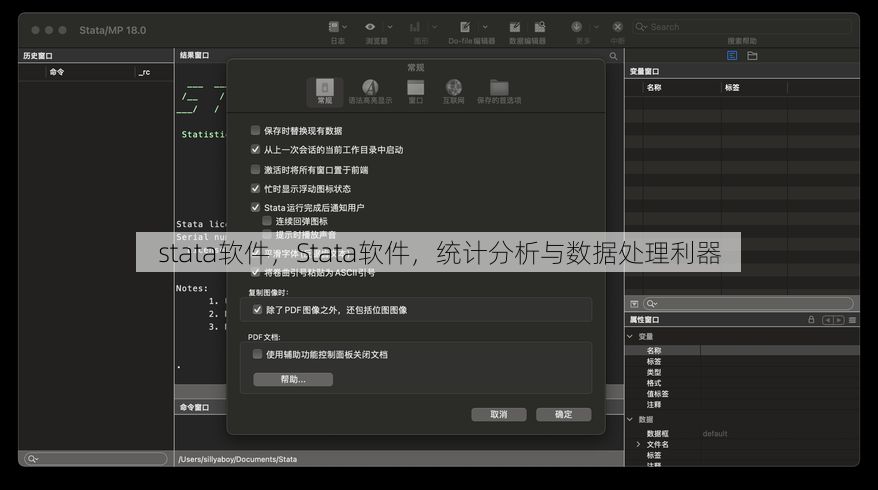The width and height of the screenshot is (878, 490).
Task: Enable 使用辅助功能控制面板关闭文档 checkbox
Action: 258,354
